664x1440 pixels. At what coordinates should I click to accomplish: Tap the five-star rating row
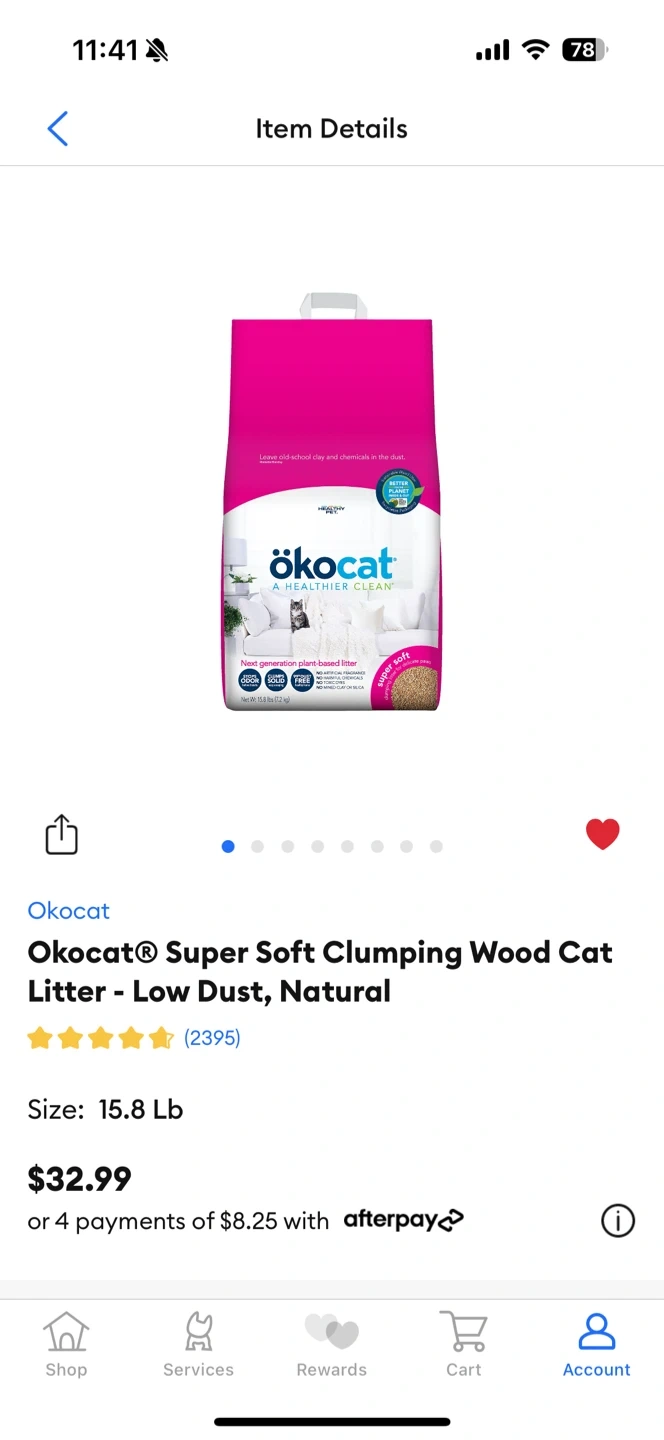pos(101,1038)
